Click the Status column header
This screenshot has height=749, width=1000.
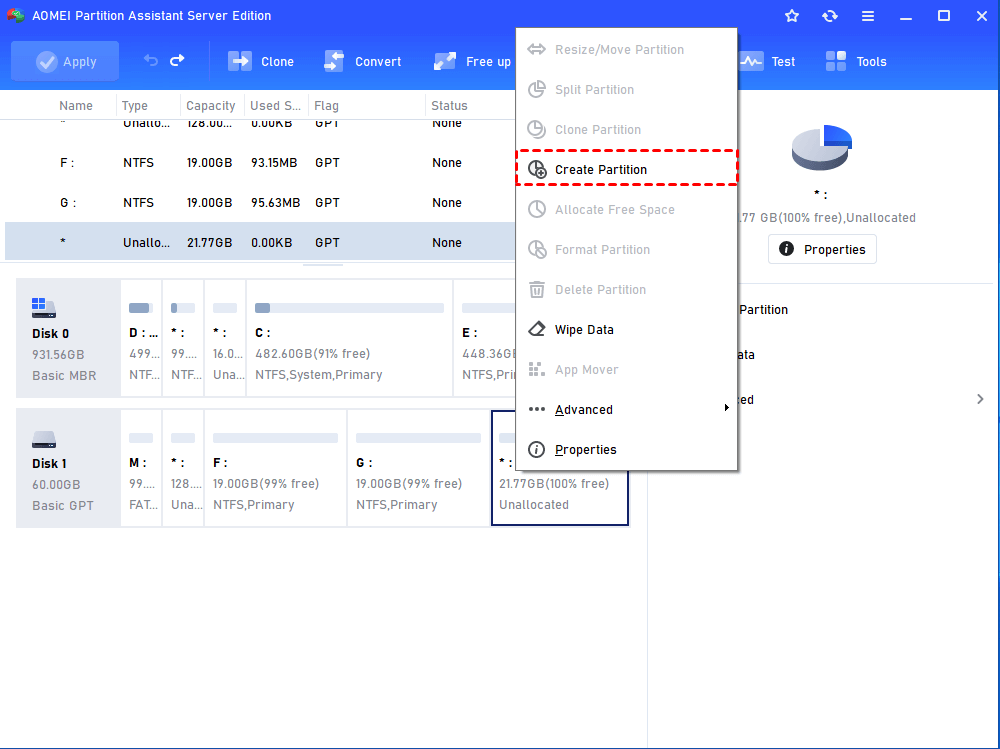[x=449, y=105]
